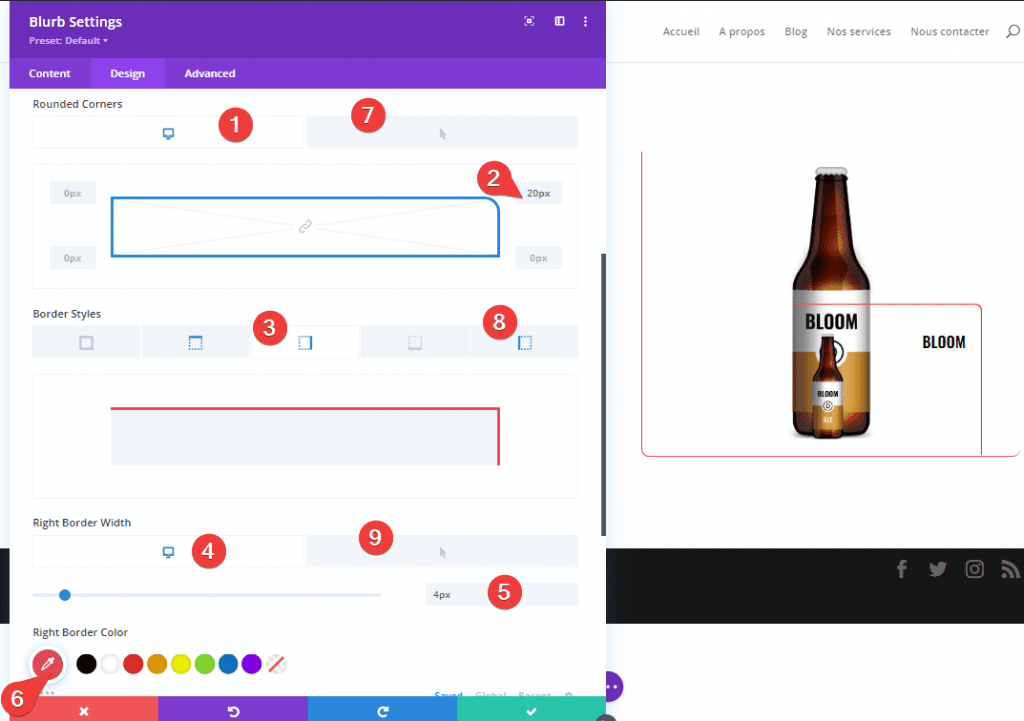Screen dimensions: 1024x721
Task: Click the Right Border Color label
Action: 80,632
